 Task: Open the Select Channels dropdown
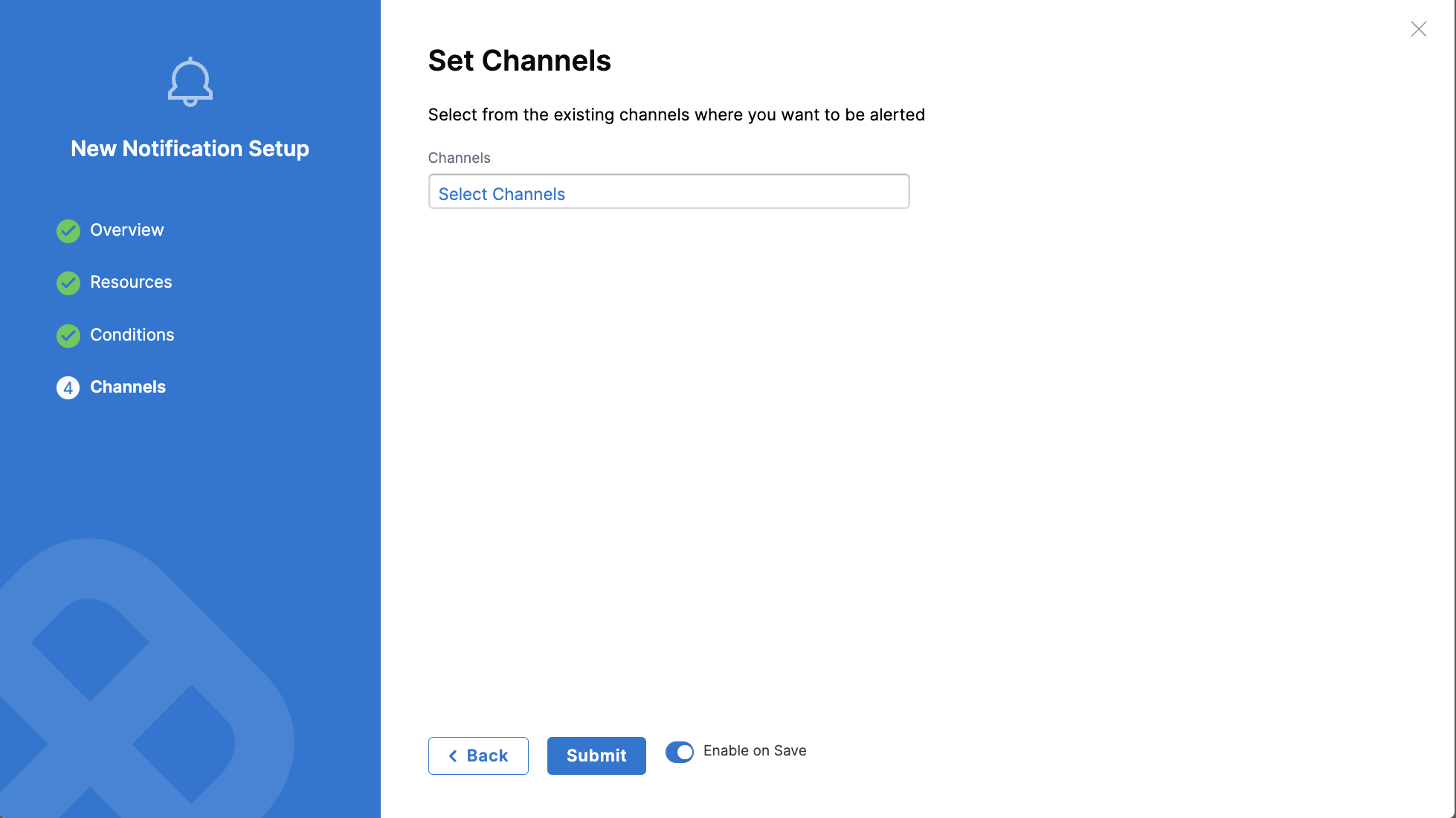669,192
